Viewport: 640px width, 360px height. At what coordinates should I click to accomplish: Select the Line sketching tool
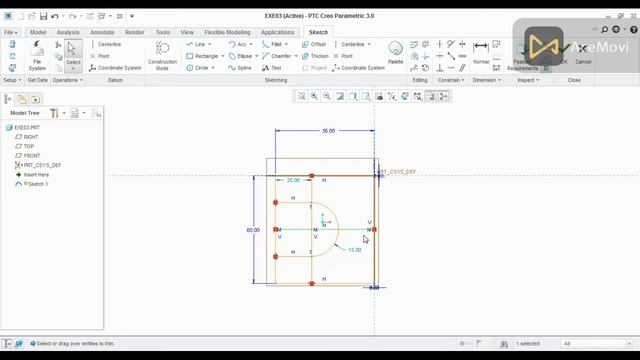(x=196, y=44)
